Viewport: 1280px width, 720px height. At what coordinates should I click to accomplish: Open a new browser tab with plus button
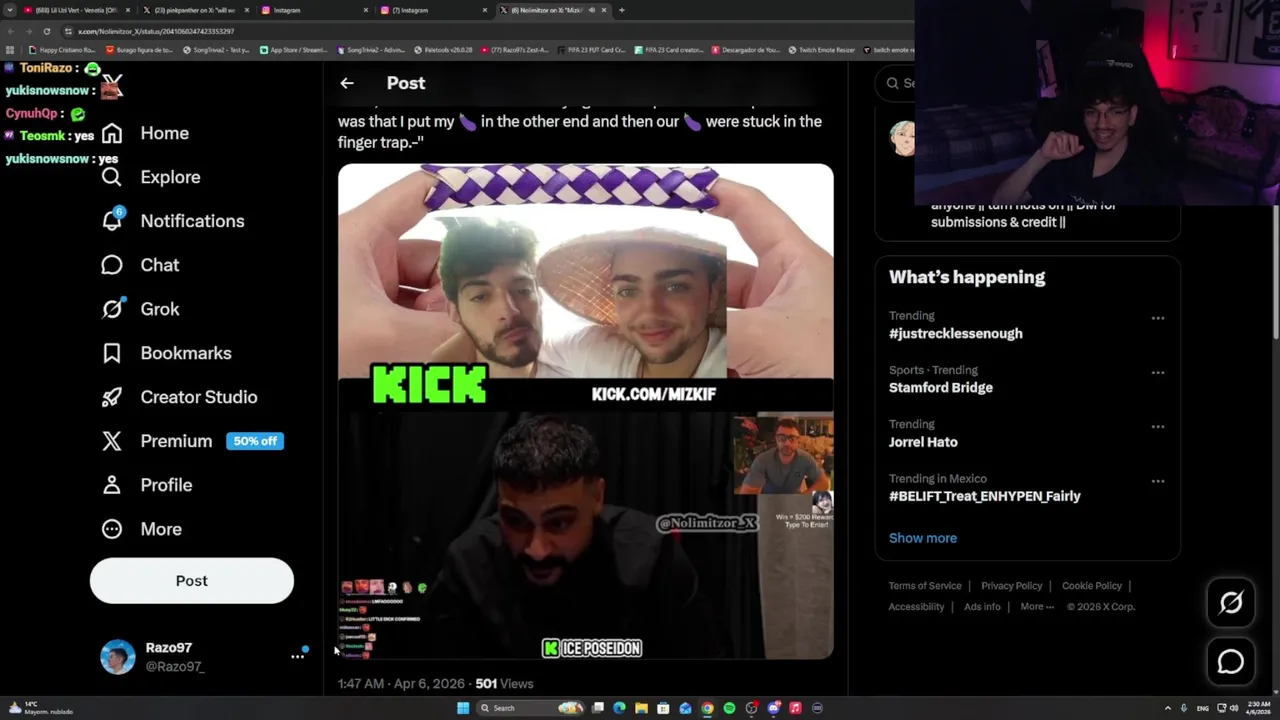point(621,10)
